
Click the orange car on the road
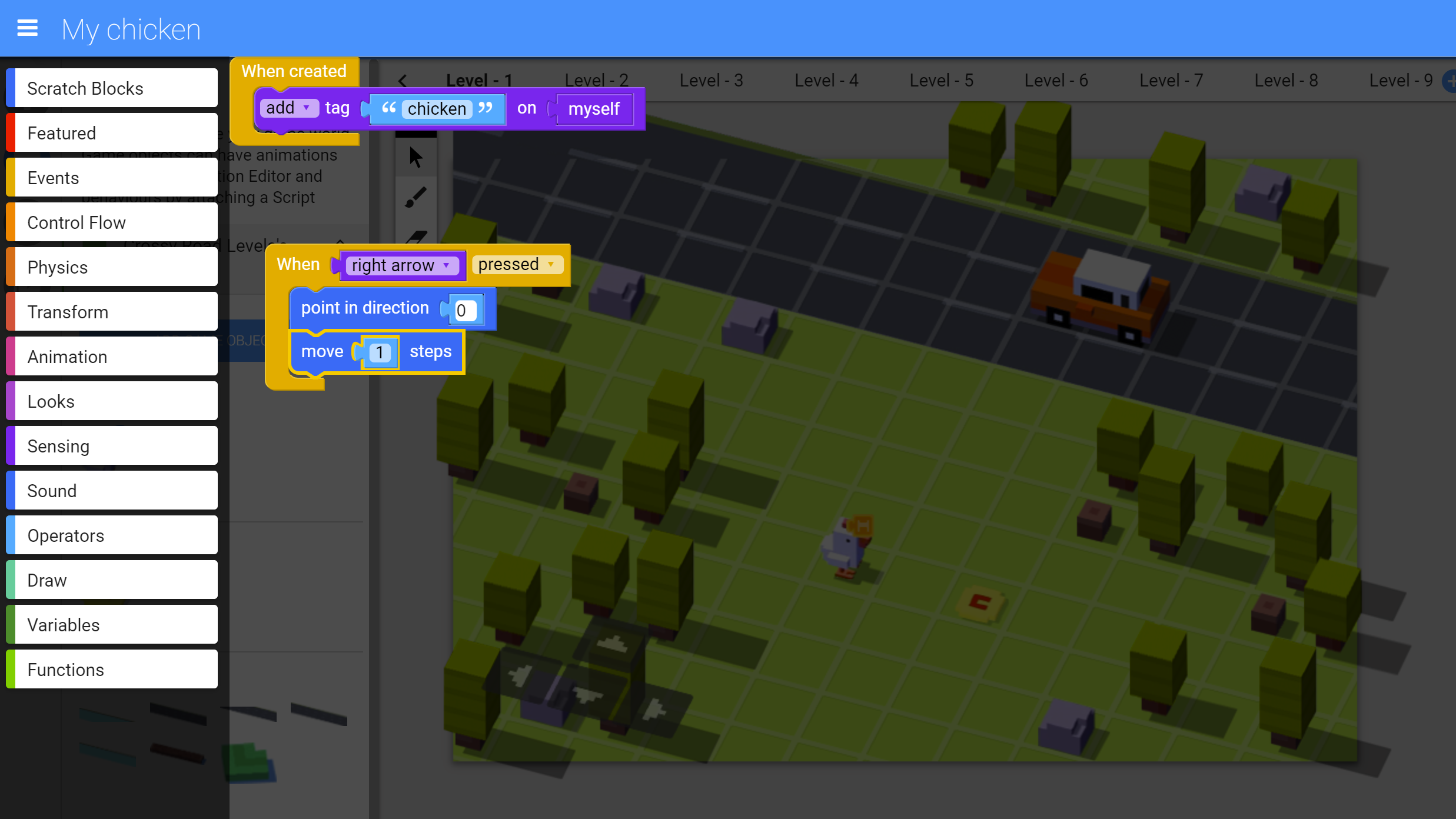coord(1099,297)
